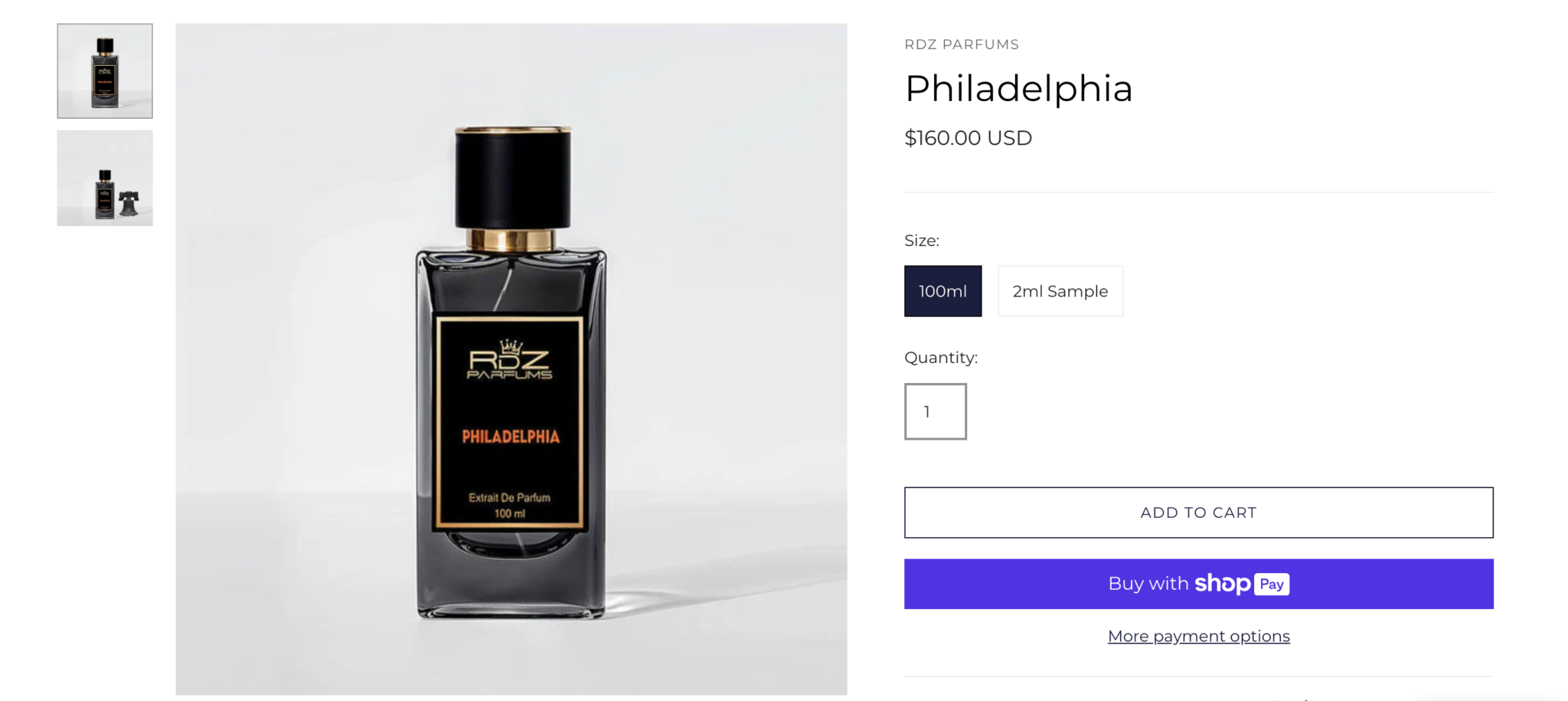Screen dimensions: 1568x701
Task: Click the RDZ Parfums logo on the bottle label
Action: [x=510, y=363]
